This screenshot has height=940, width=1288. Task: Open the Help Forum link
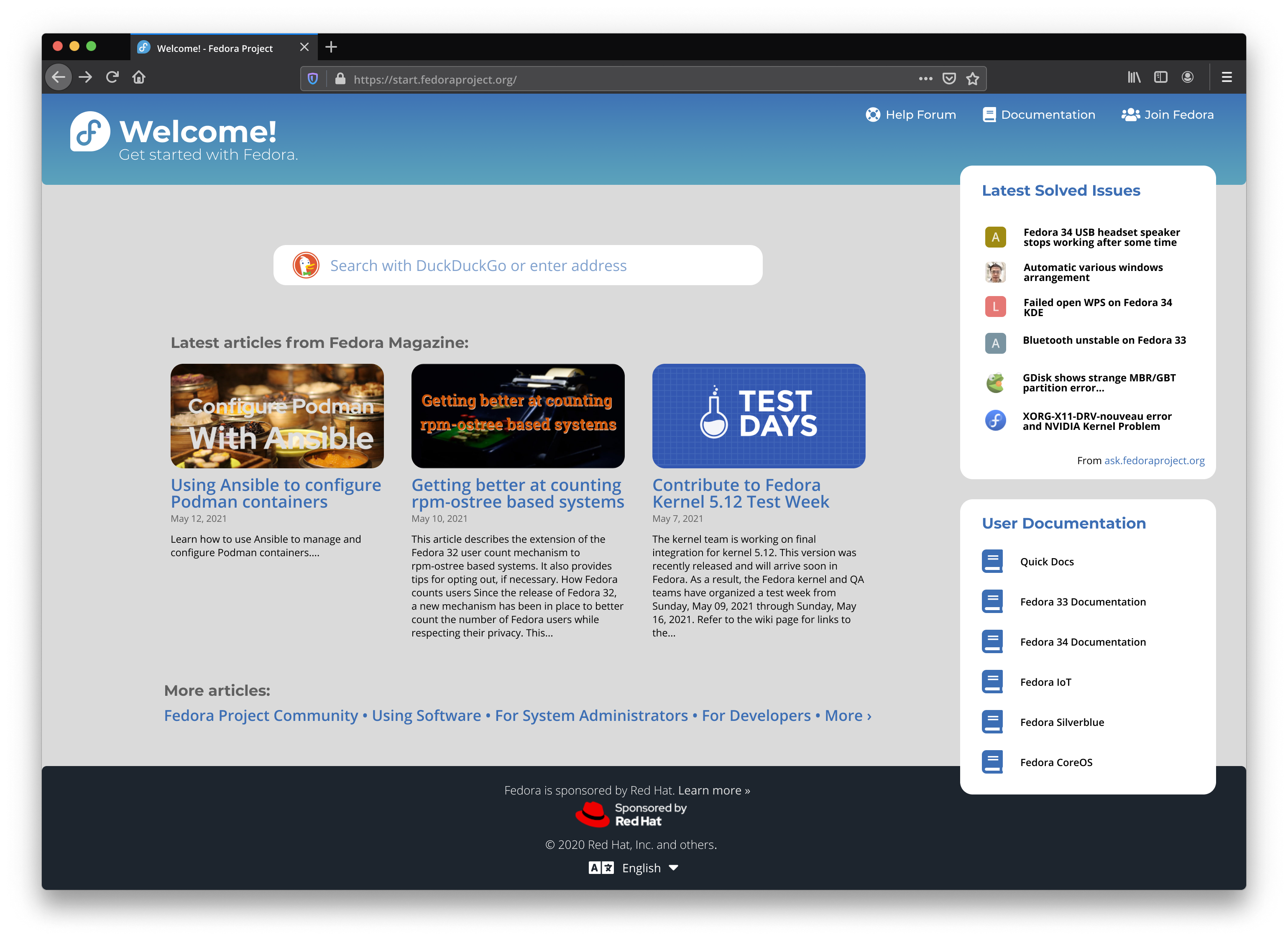(910, 115)
